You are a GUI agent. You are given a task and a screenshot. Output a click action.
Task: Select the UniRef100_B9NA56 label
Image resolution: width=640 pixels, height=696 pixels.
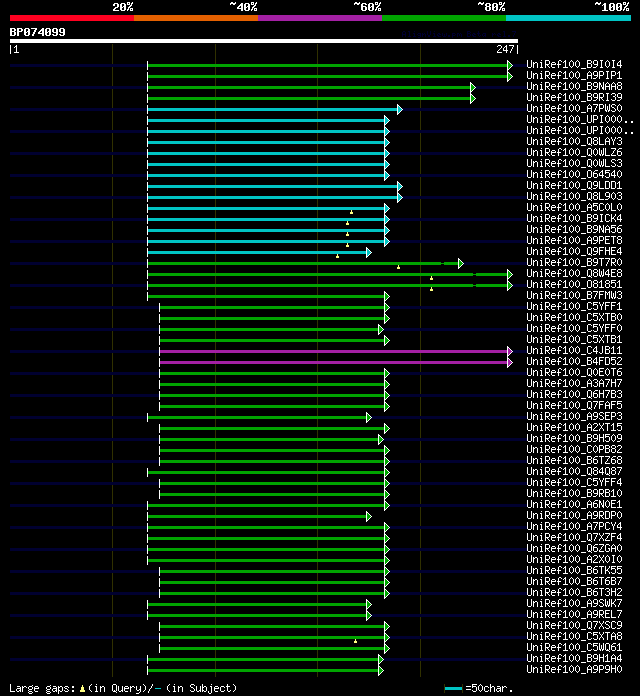point(574,229)
